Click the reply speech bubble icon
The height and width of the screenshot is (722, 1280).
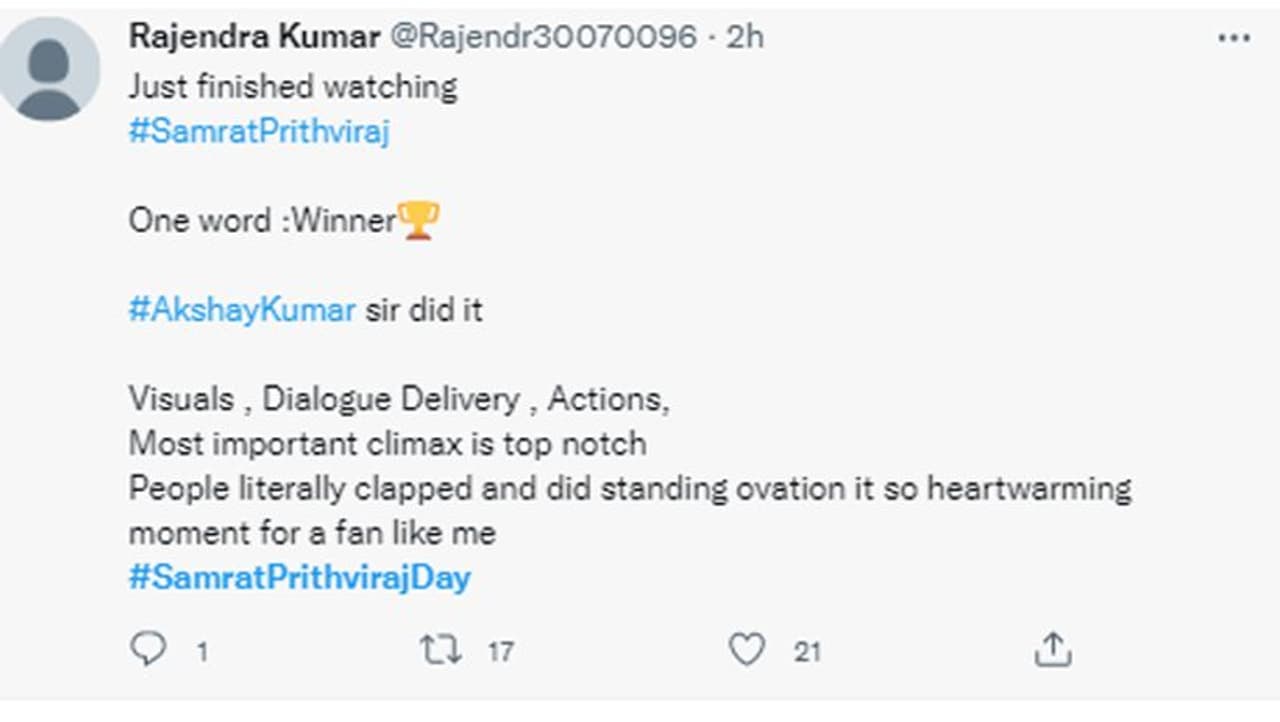pyautogui.click(x=148, y=651)
